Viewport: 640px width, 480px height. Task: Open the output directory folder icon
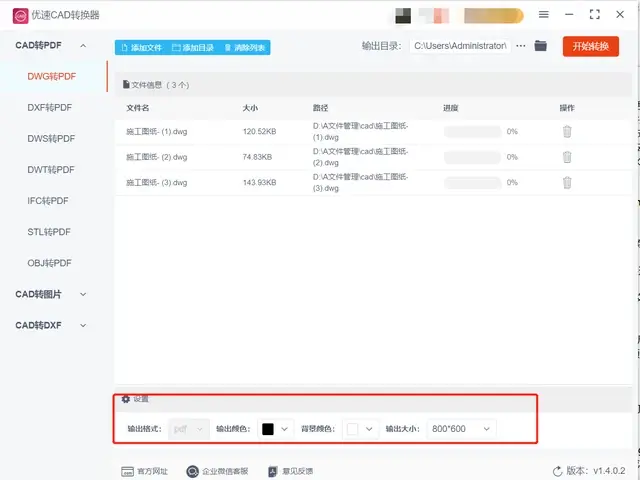coord(541,46)
